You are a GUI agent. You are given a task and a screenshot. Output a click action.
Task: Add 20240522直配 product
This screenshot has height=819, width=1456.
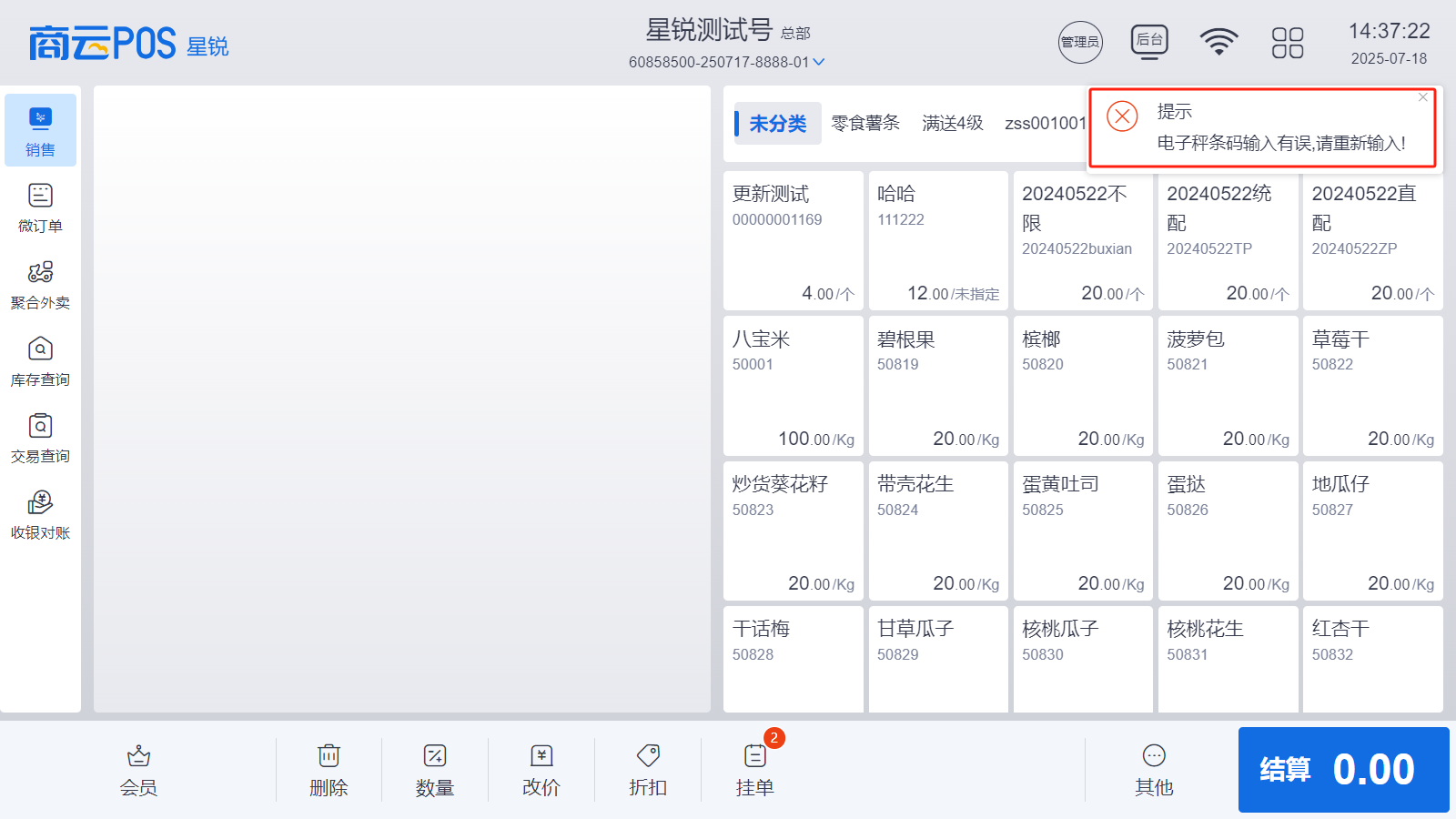[x=1373, y=241]
